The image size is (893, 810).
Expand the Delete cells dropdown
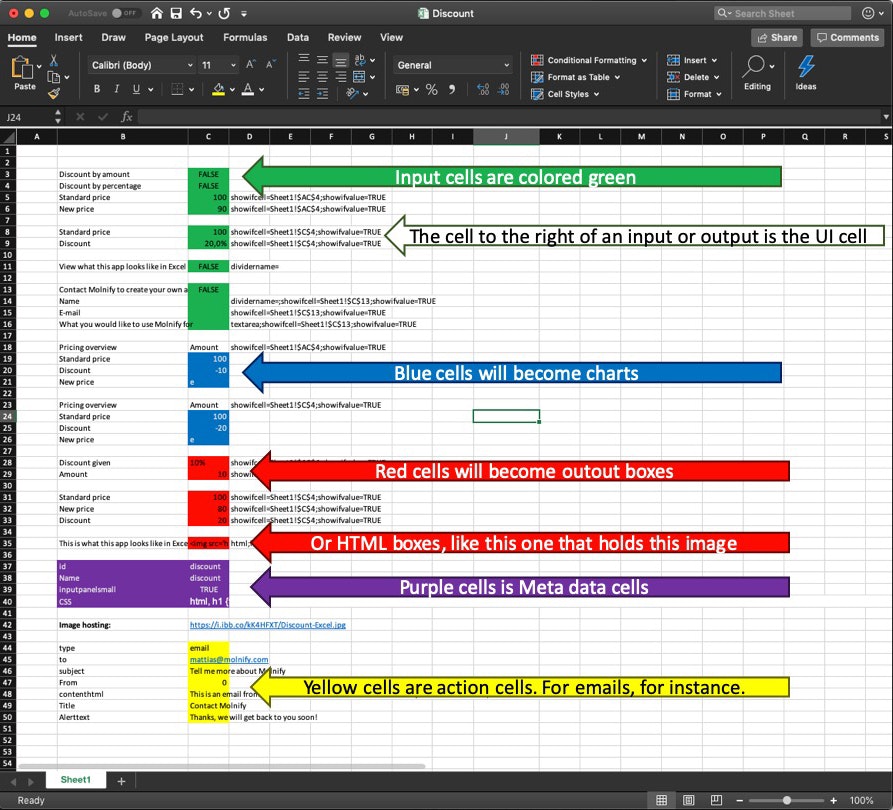[x=693, y=77]
